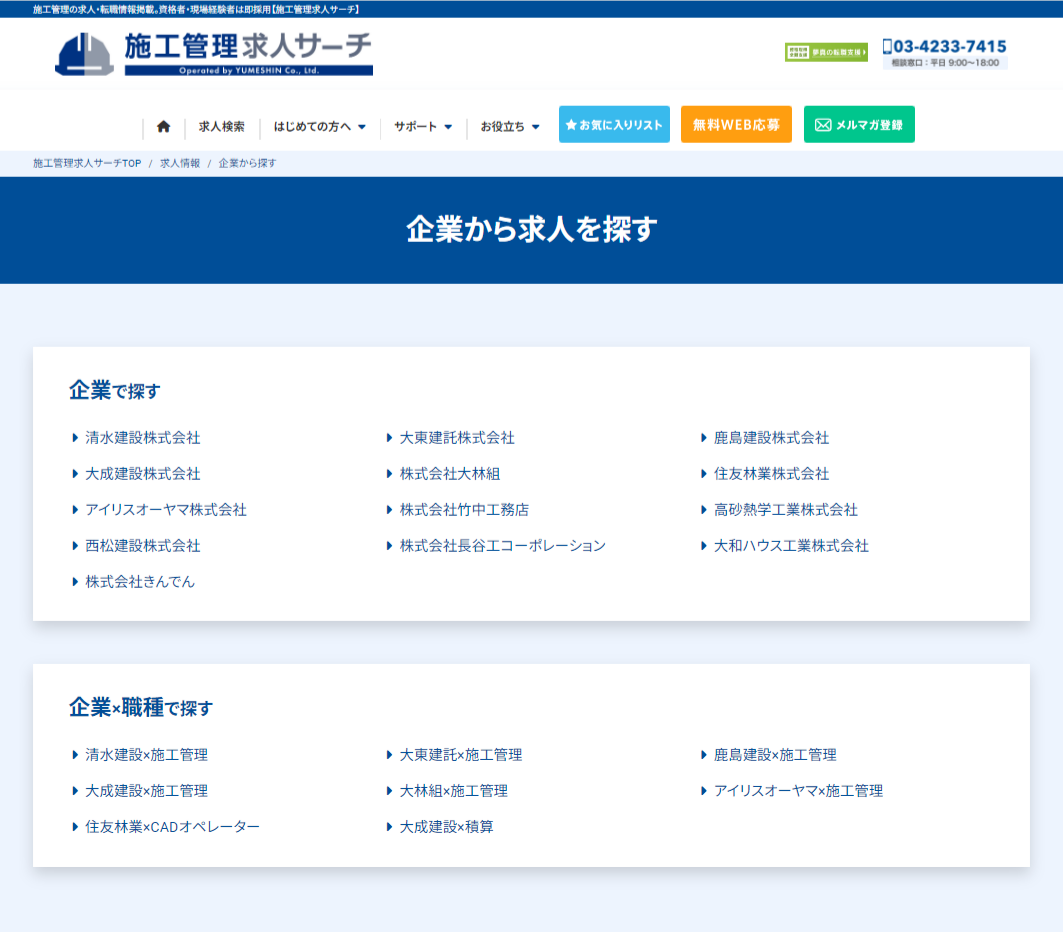
Task: Open 西松建設株式会社 company link
Action: point(142,546)
